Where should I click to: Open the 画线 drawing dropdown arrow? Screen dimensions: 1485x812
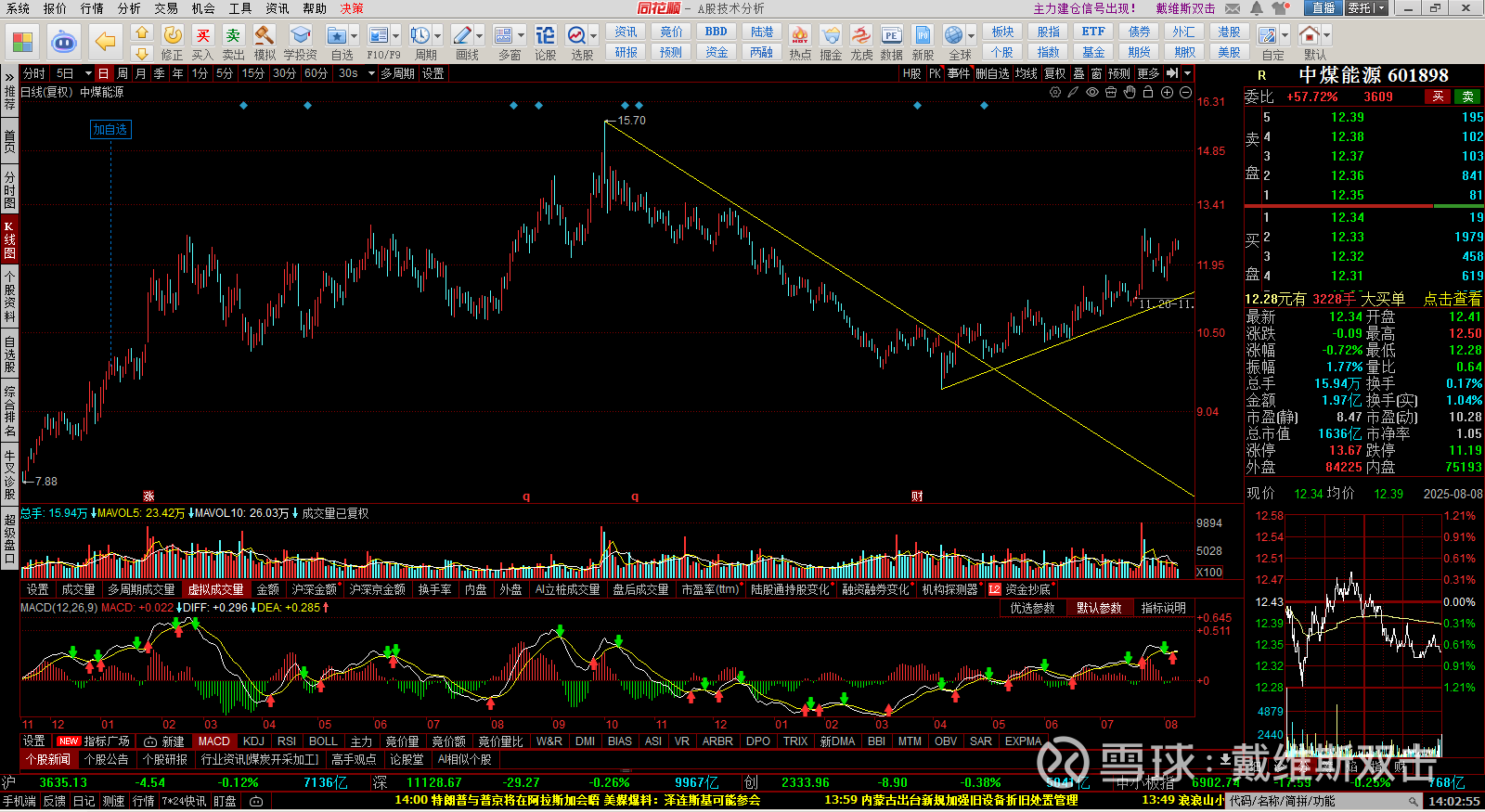tap(479, 36)
